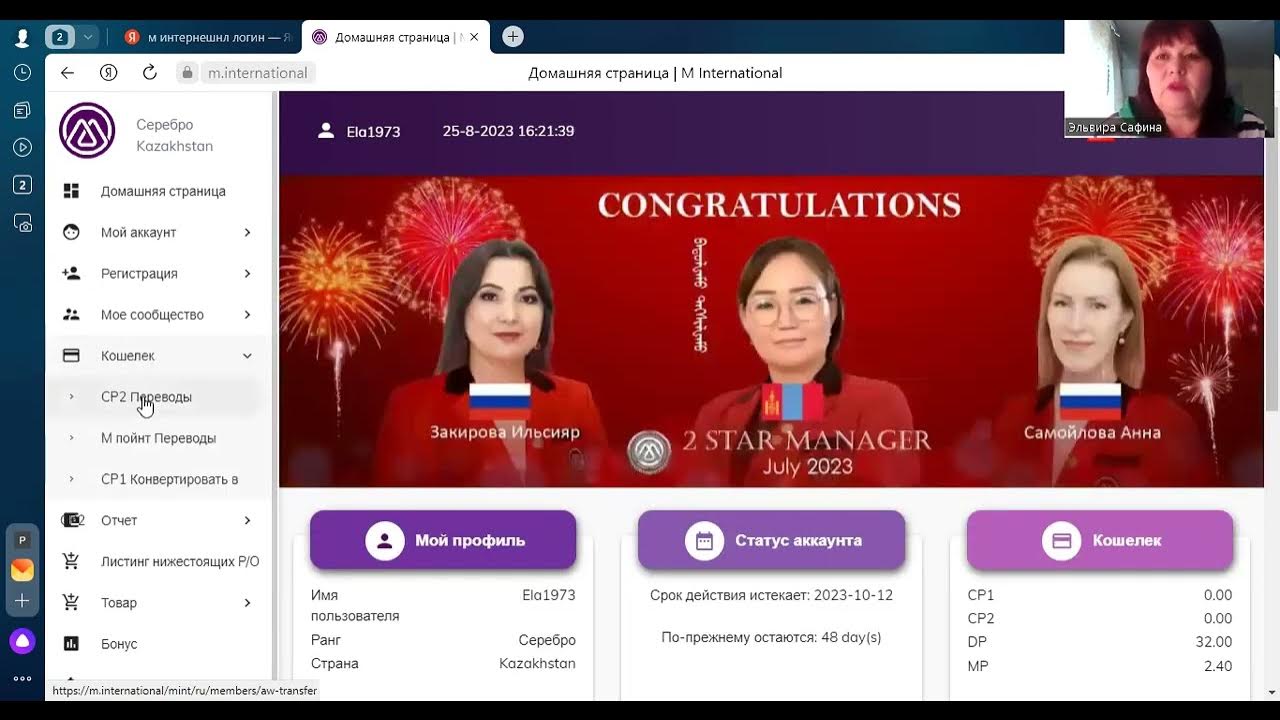Open a new browser tab
Image resolution: width=1280 pixels, height=720 pixels.
click(x=512, y=37)
